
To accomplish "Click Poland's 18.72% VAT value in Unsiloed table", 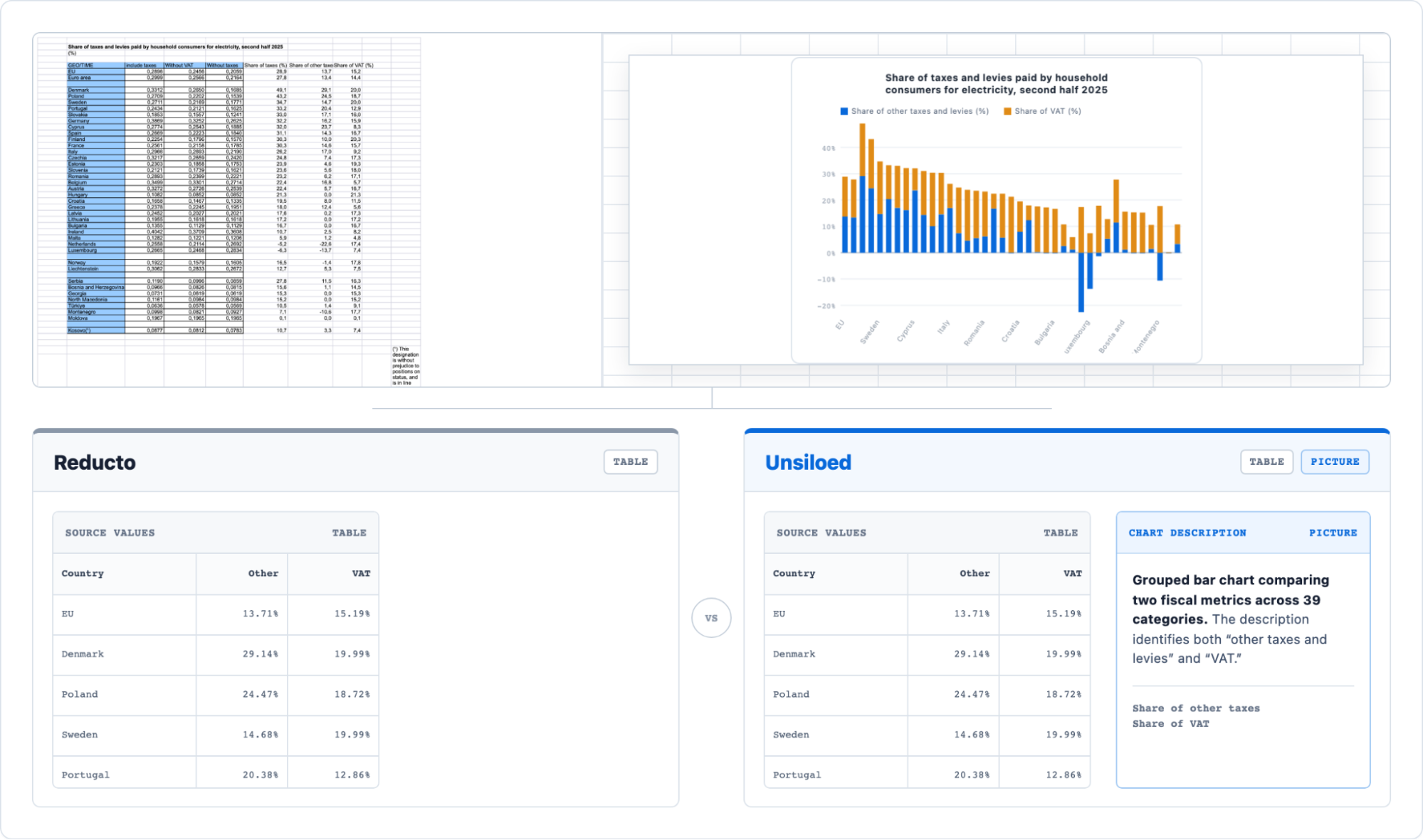I will (1064, 695).
